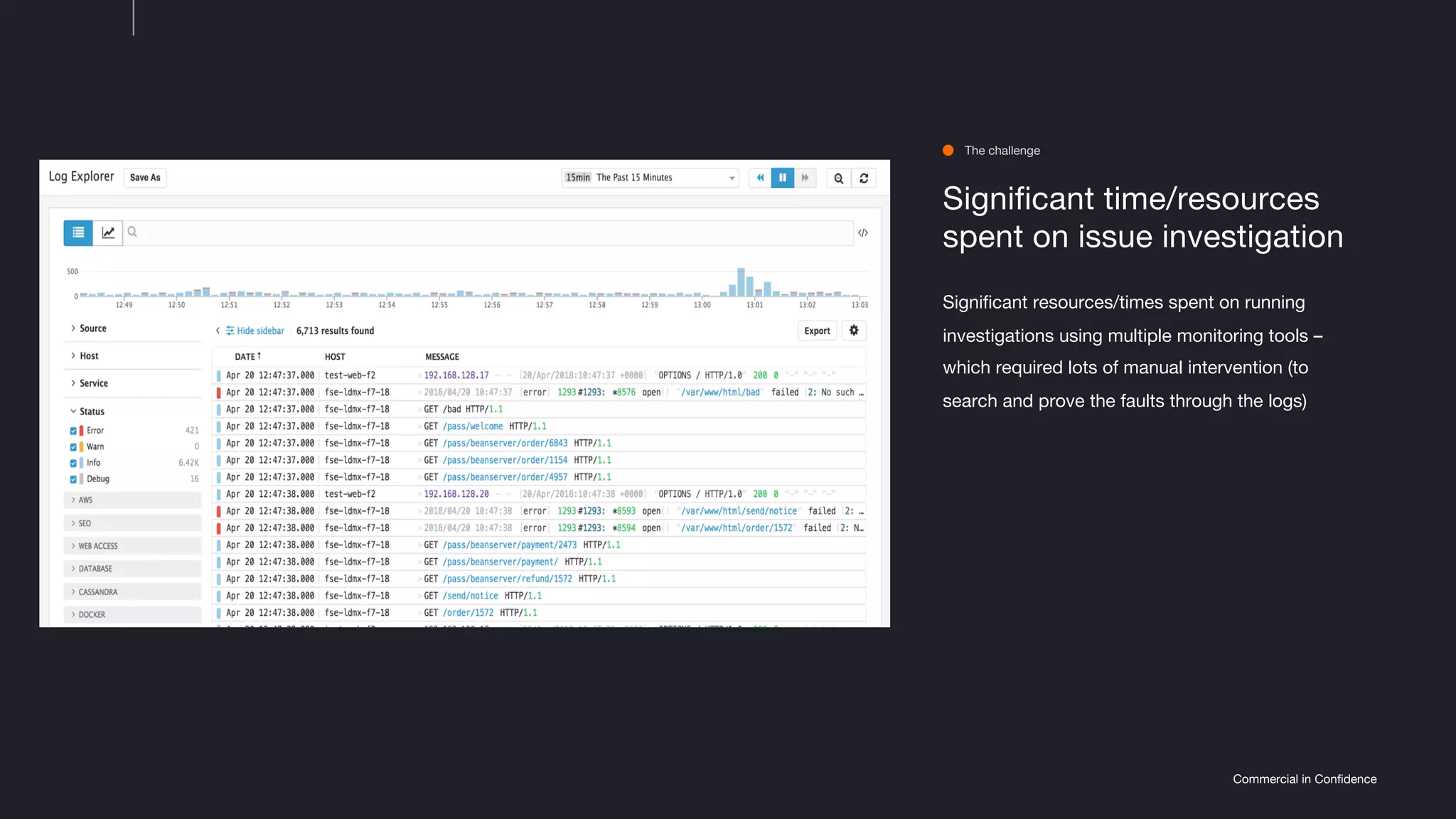Expand the SEO facet group
Viewport: 1456px width, 819px height.
[x=132, y=523]
